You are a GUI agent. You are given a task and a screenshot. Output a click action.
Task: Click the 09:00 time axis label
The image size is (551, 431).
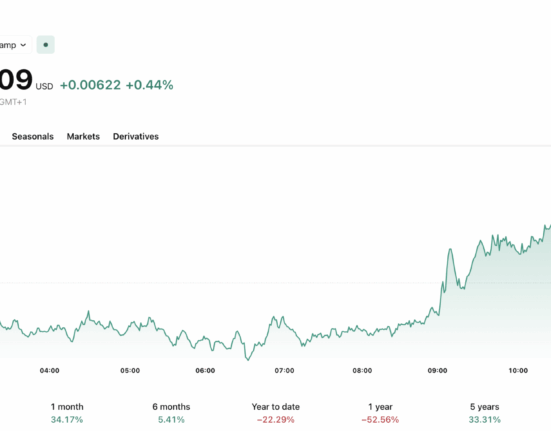(437, 371)
